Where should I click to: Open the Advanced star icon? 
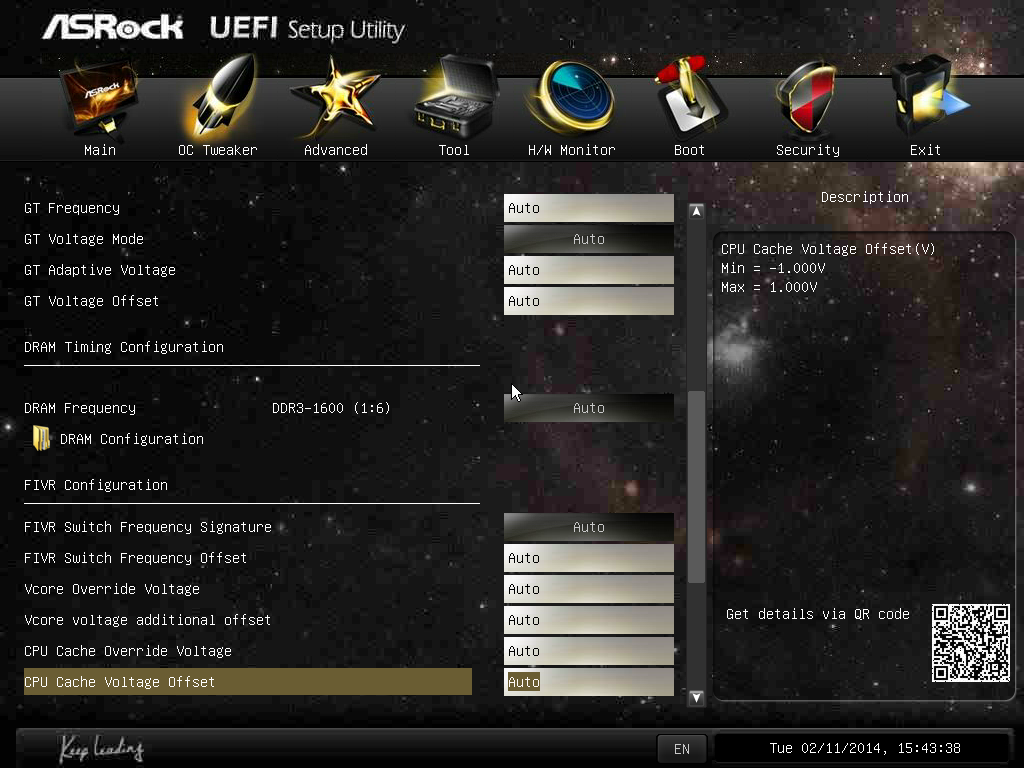pos(335,102)
